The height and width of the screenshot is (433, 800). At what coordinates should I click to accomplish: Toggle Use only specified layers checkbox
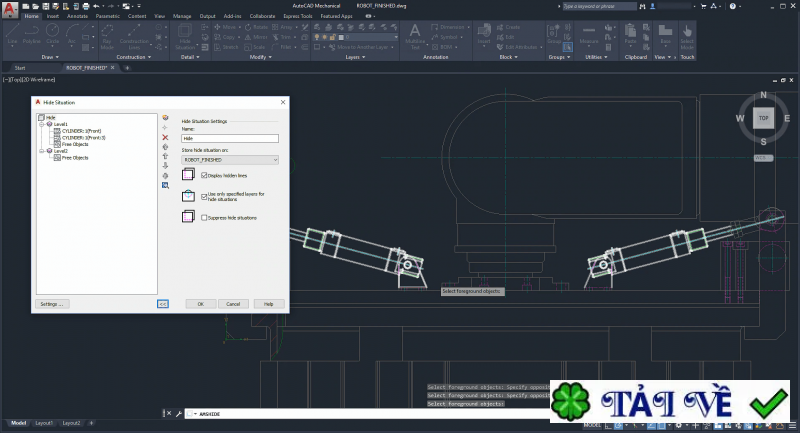(204, 196)
